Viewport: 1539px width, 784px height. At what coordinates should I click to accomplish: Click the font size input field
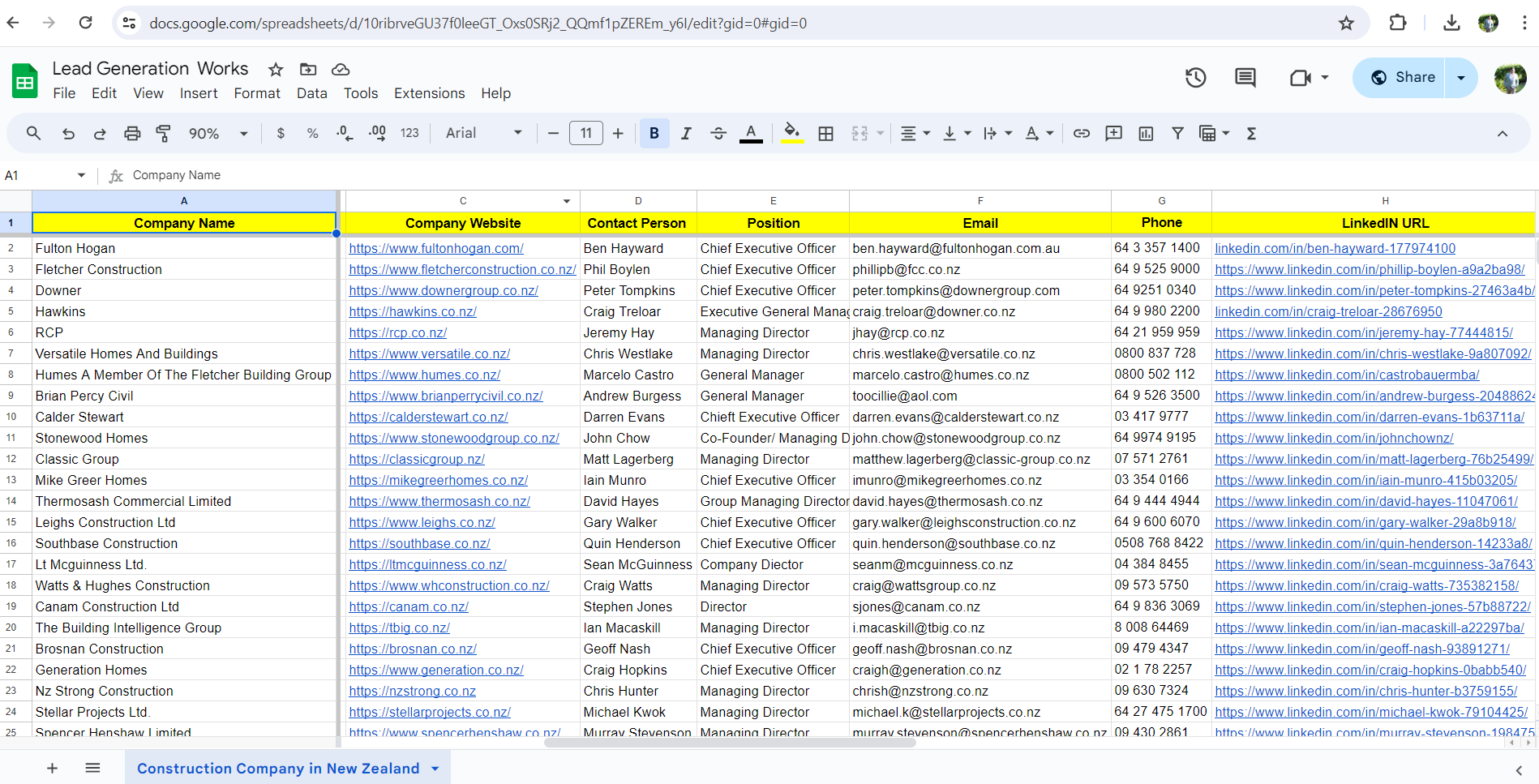585,134
